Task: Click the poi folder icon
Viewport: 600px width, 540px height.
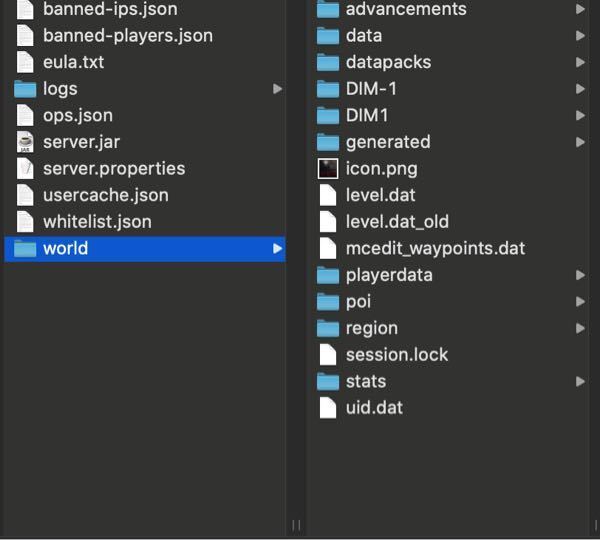Action: point(328,302)
